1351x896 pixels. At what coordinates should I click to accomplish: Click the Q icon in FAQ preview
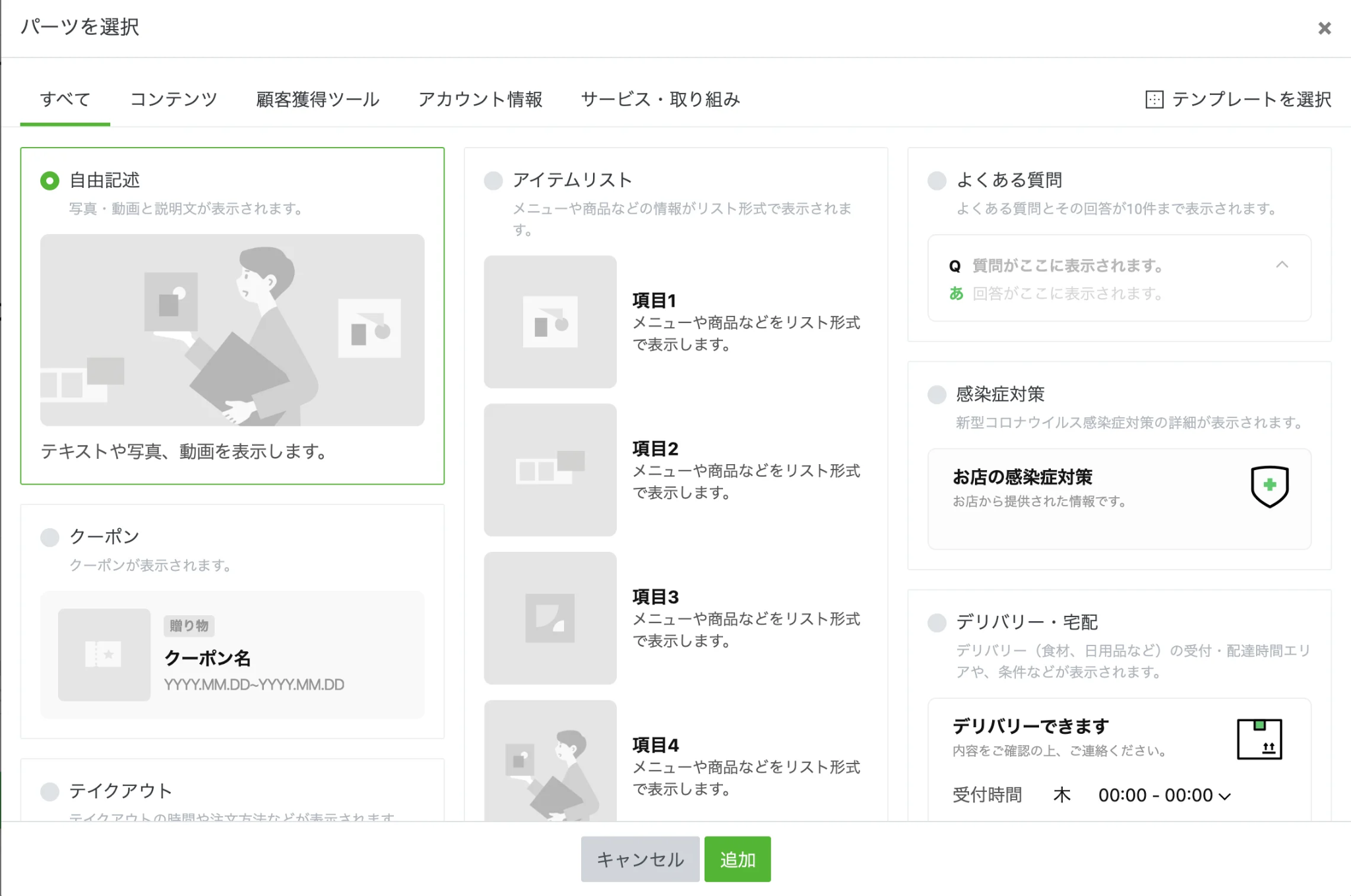(x=955, y=266)
